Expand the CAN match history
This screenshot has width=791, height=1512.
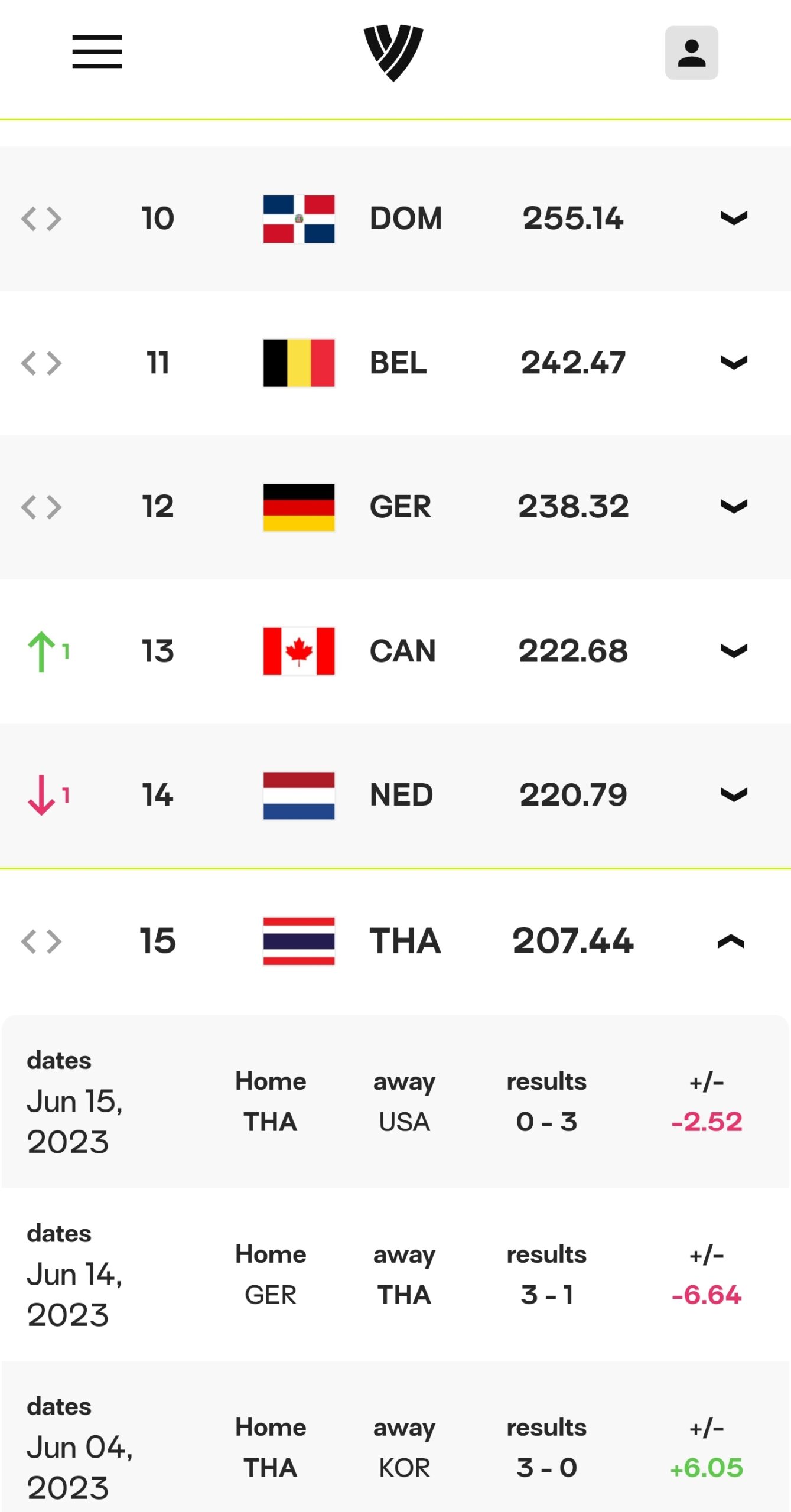coord(734,651)
